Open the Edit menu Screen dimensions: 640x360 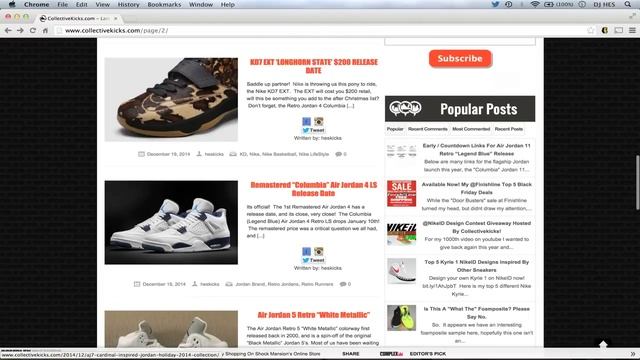pos(82,4)
